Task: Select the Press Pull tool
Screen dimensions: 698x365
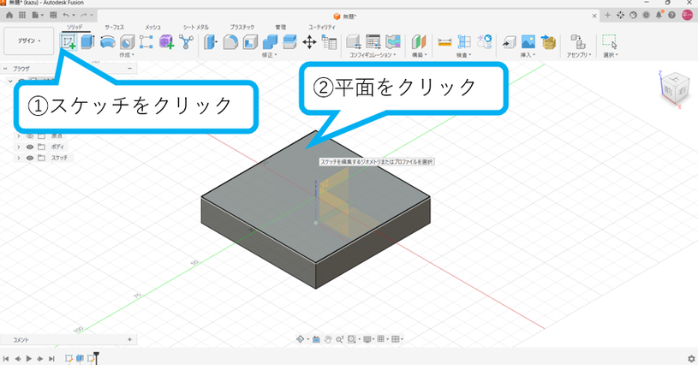Action: click(x=210, y=42)
